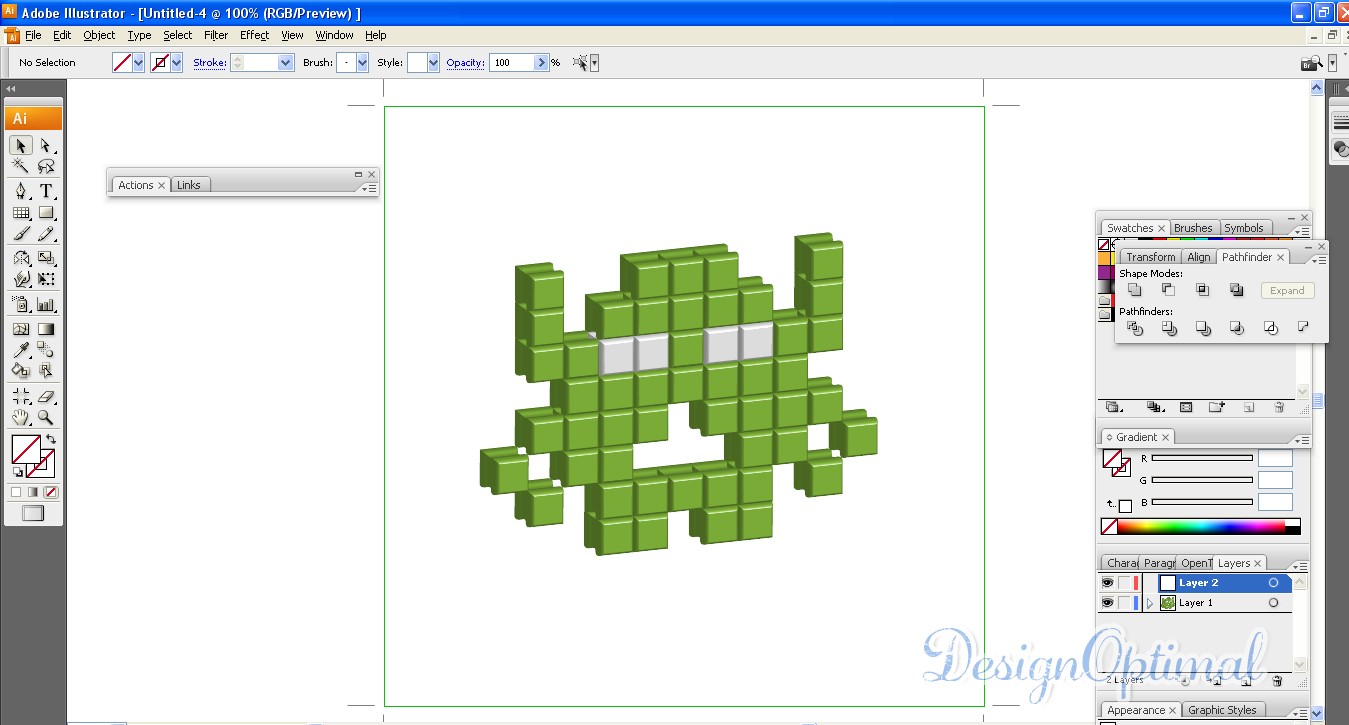Choose the Reflect tool
The image size is (1349, 725).
coord(21,258)
